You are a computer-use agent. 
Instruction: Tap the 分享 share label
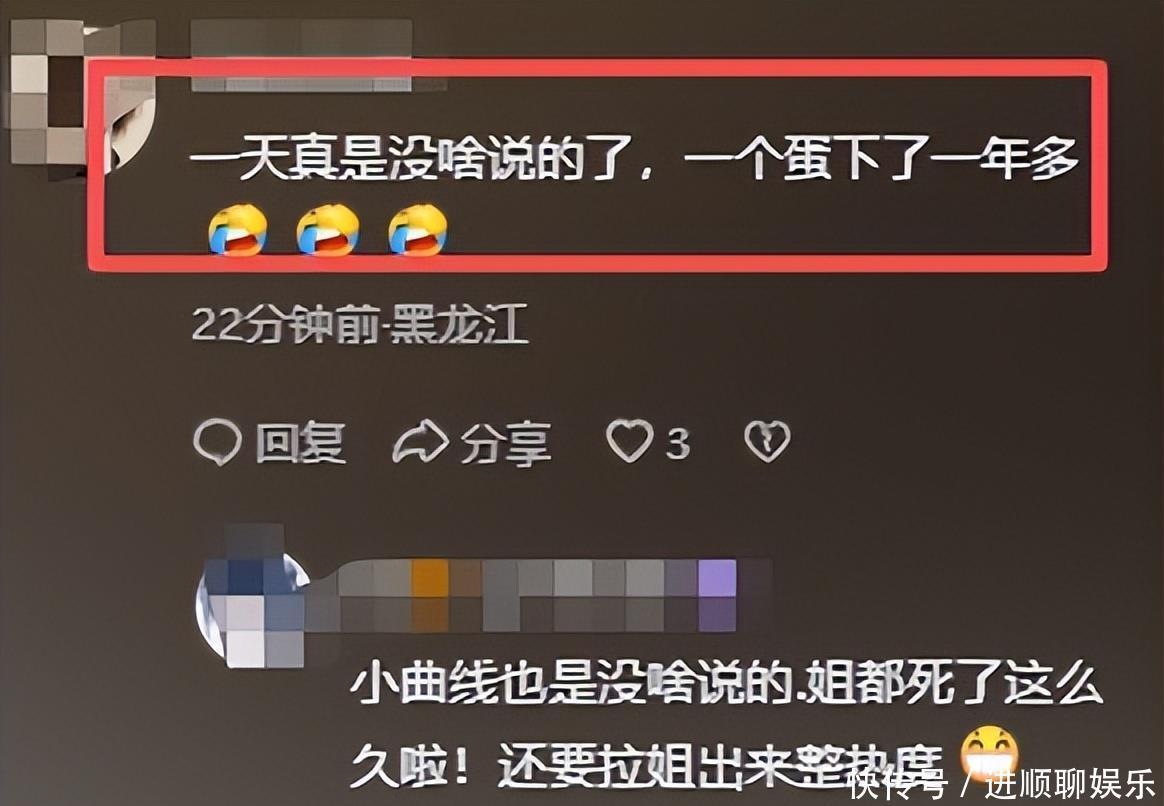click(506, 445)
